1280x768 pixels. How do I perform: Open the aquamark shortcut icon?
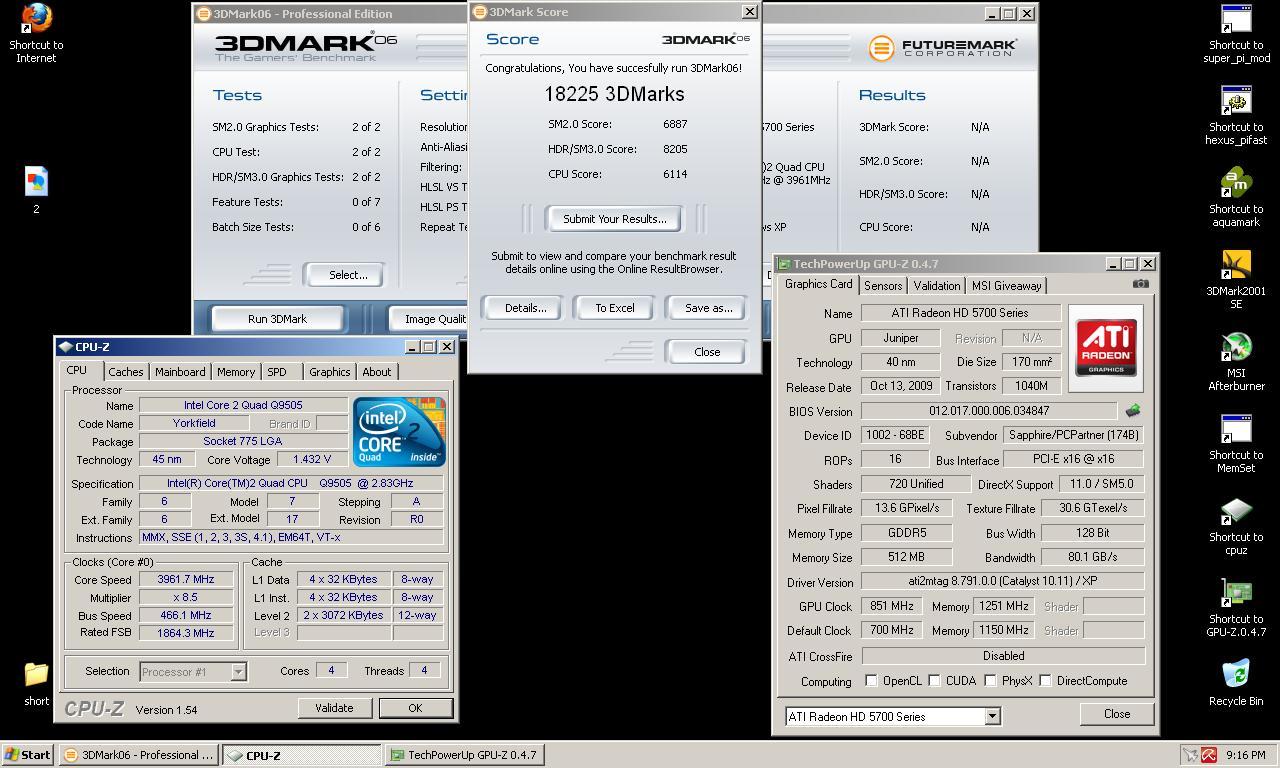(1236, 182)
